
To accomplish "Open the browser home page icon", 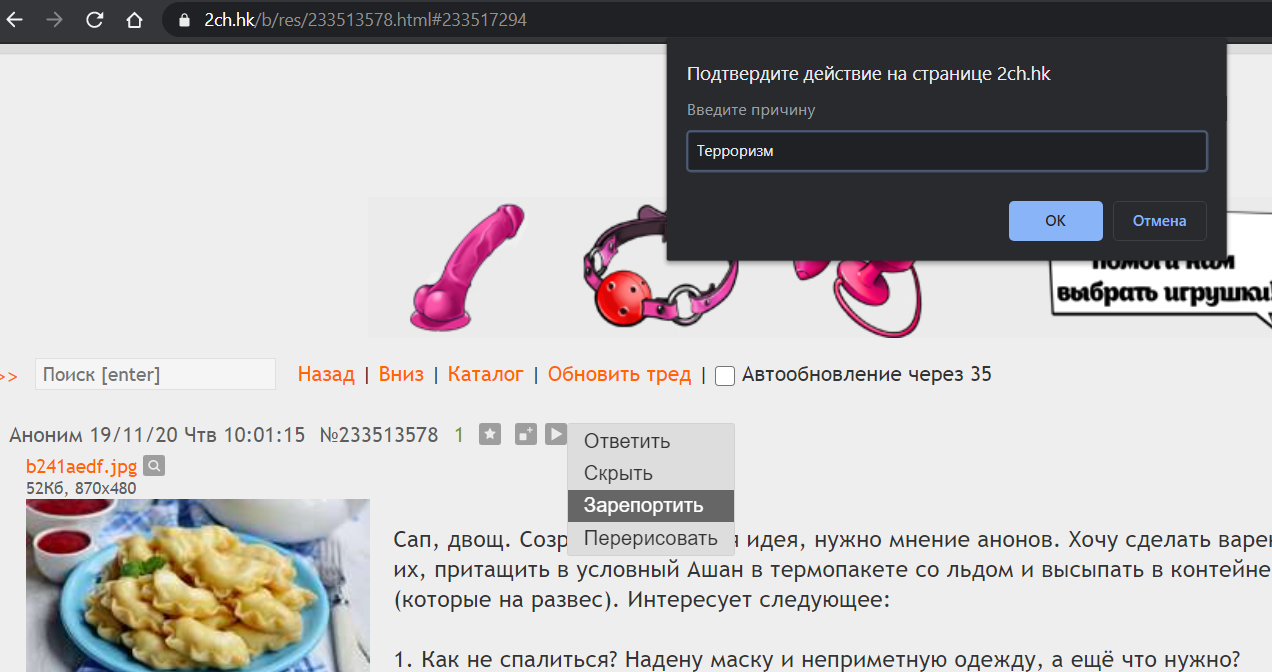I will pyautogui.click(x=135, y=19).
